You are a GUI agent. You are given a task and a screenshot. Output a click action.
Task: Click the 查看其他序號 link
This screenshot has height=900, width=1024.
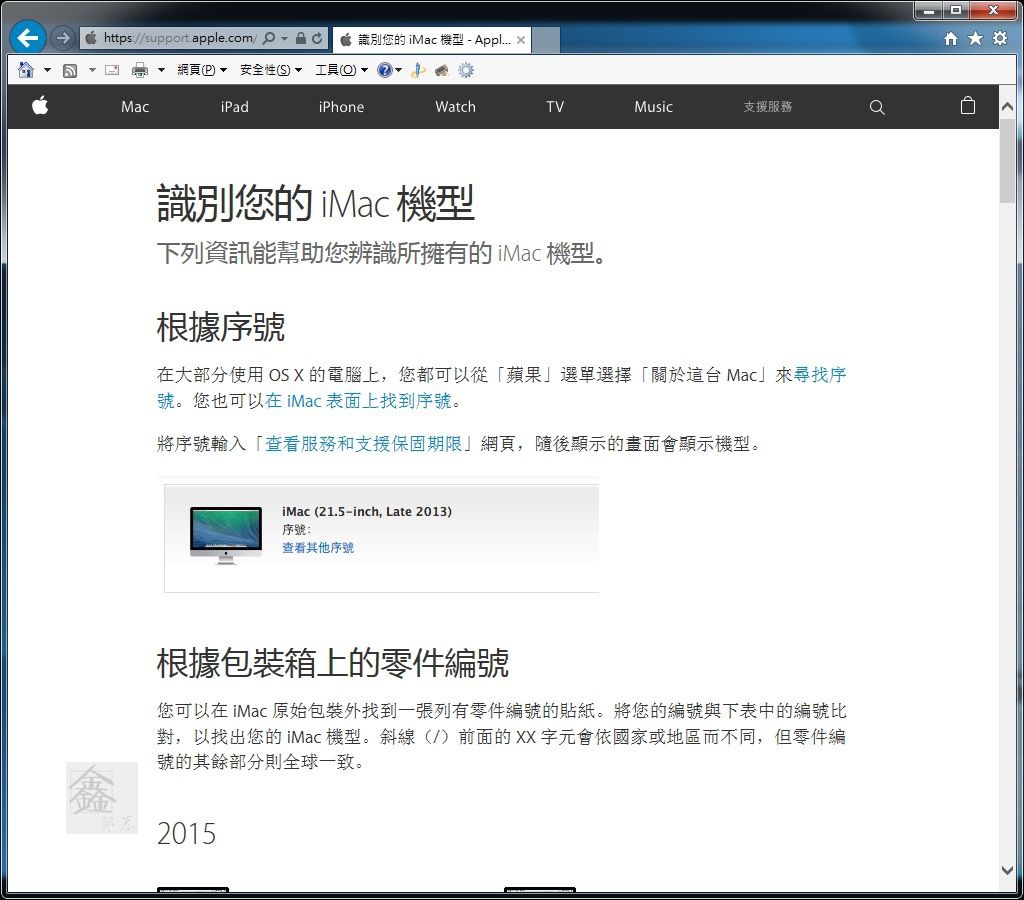318,547
